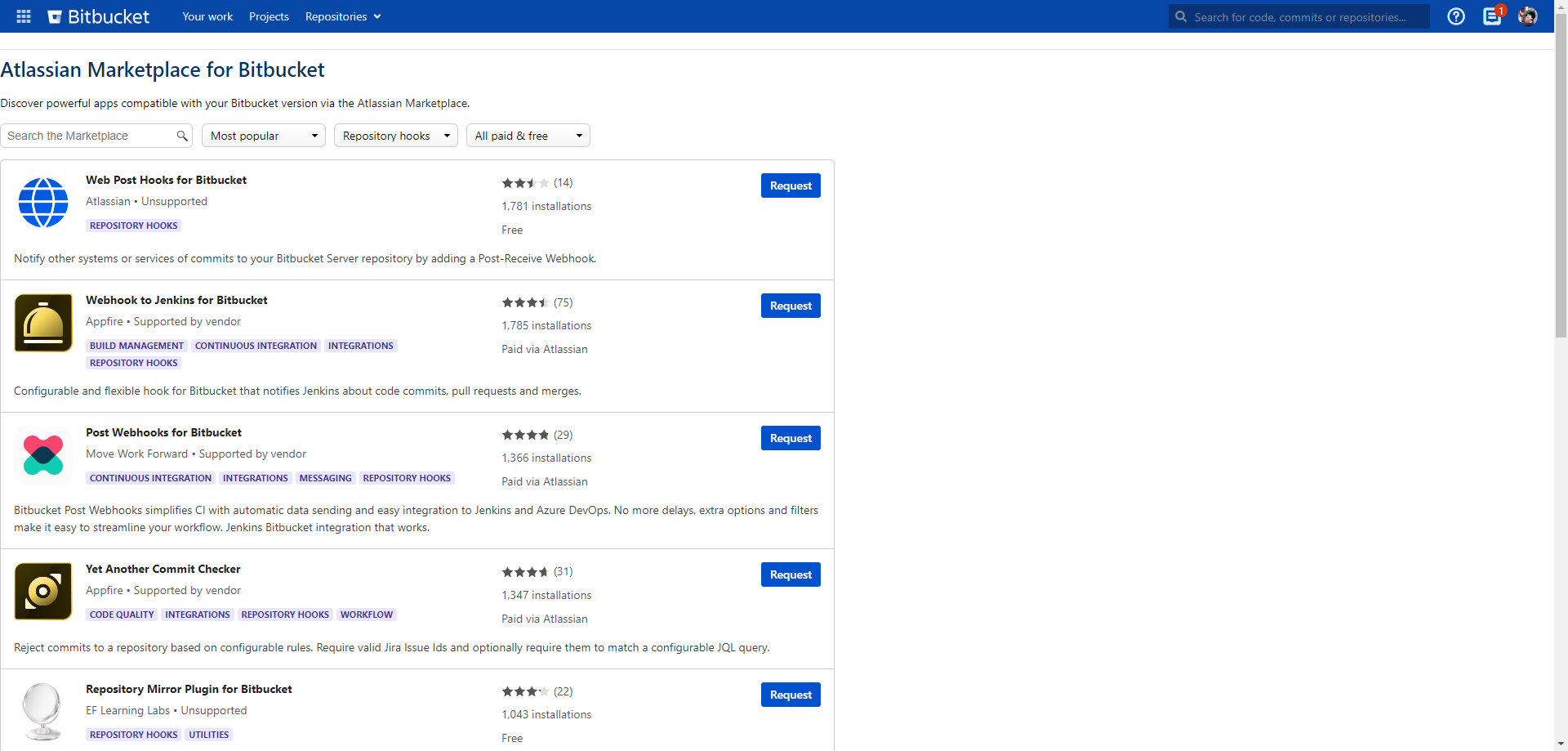Click the Code Quality tag
The width and height of the screenshot is (1568, 751).
pos(122,615)
